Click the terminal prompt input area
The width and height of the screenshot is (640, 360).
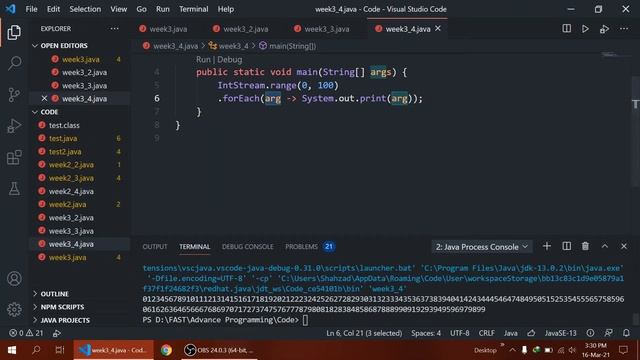tap(305, 320)
